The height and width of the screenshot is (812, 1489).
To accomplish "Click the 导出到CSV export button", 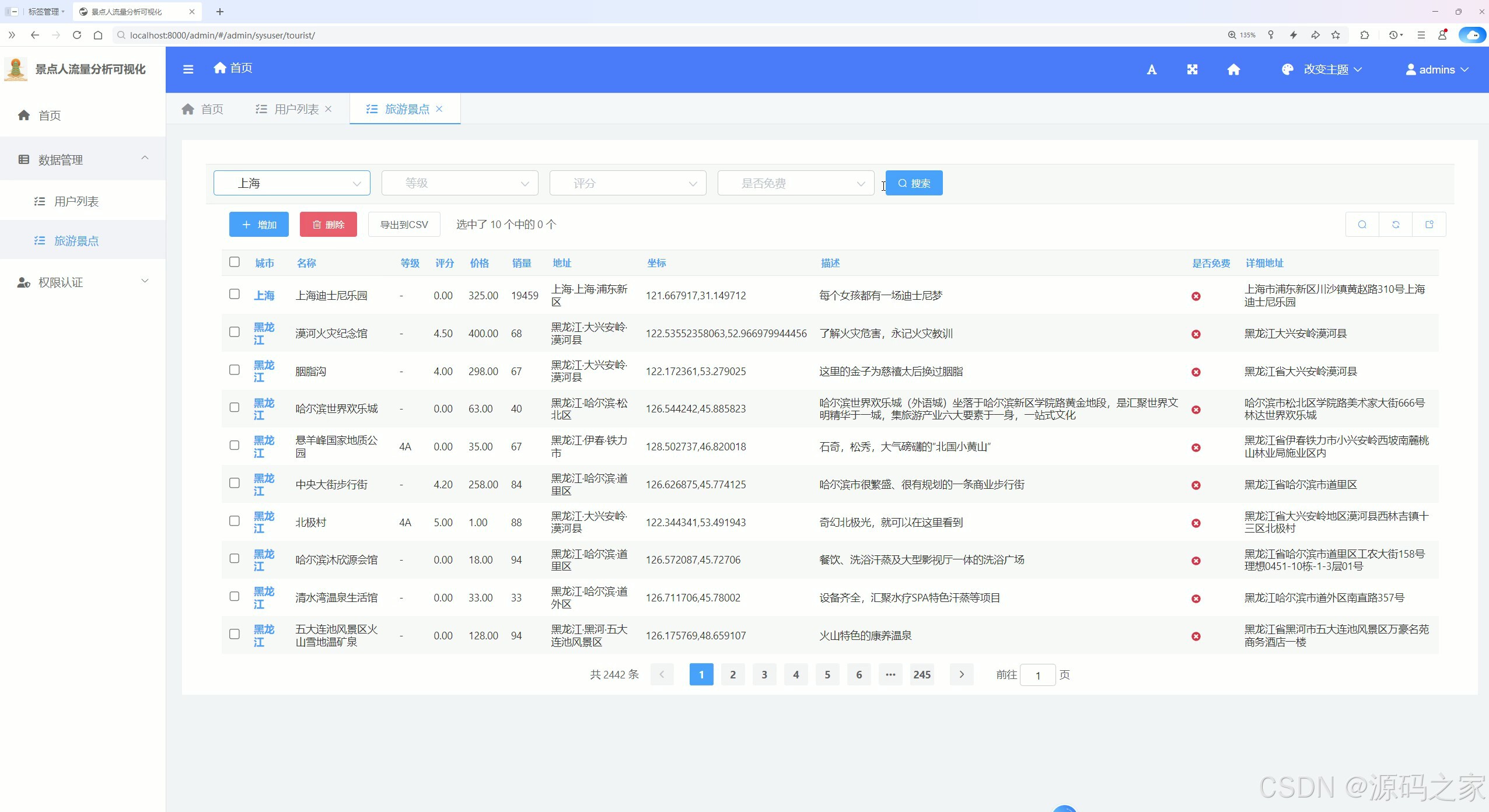I will click(403, 224).
